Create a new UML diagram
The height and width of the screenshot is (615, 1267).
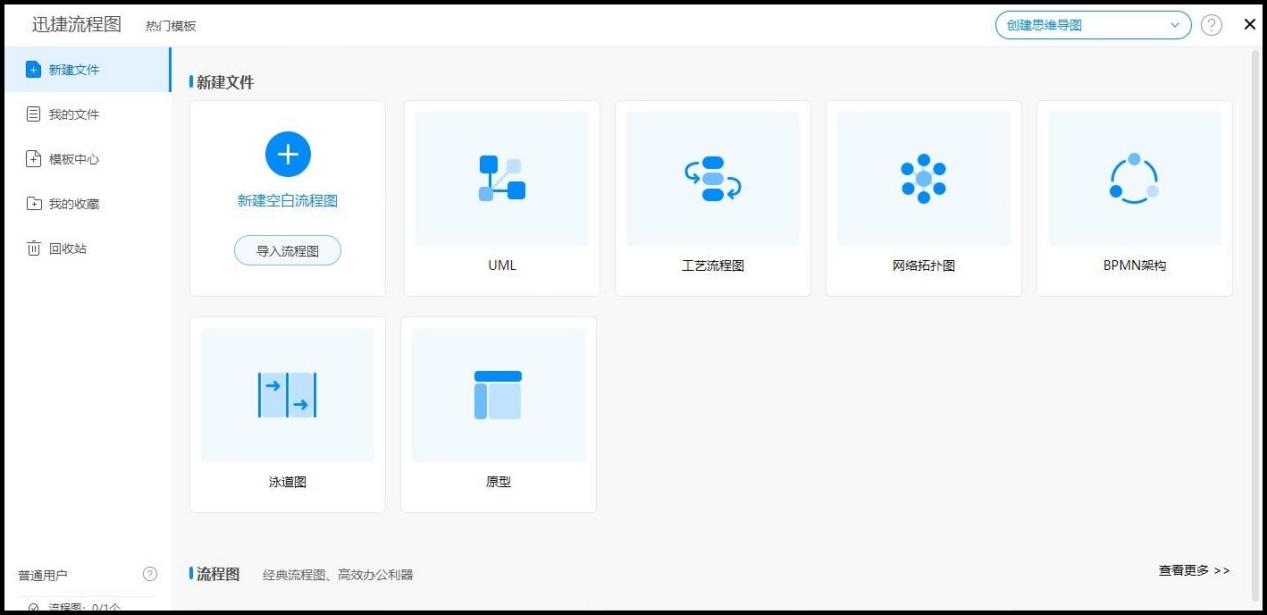tap(501, 197)
